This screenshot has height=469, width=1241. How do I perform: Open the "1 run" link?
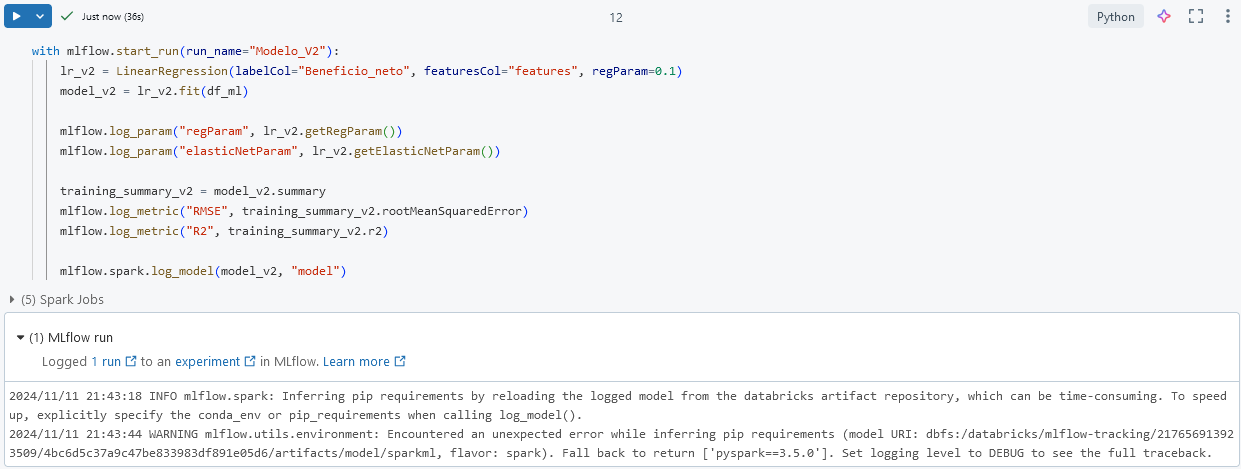[105, 361]
